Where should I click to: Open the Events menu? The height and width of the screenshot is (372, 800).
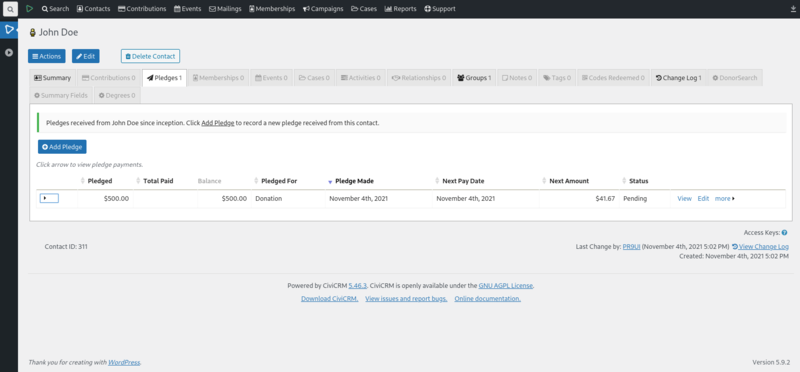[187, 9]
